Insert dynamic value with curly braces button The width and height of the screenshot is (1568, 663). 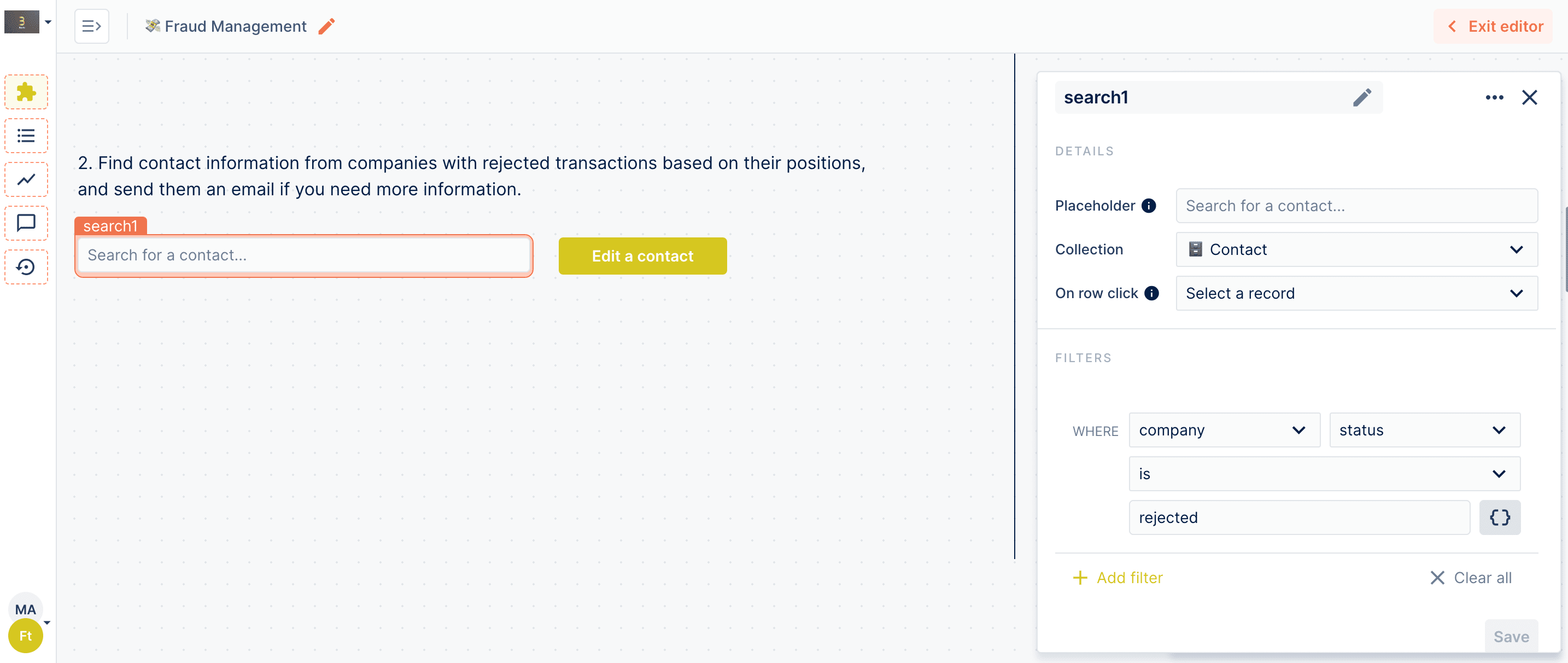1499,517
